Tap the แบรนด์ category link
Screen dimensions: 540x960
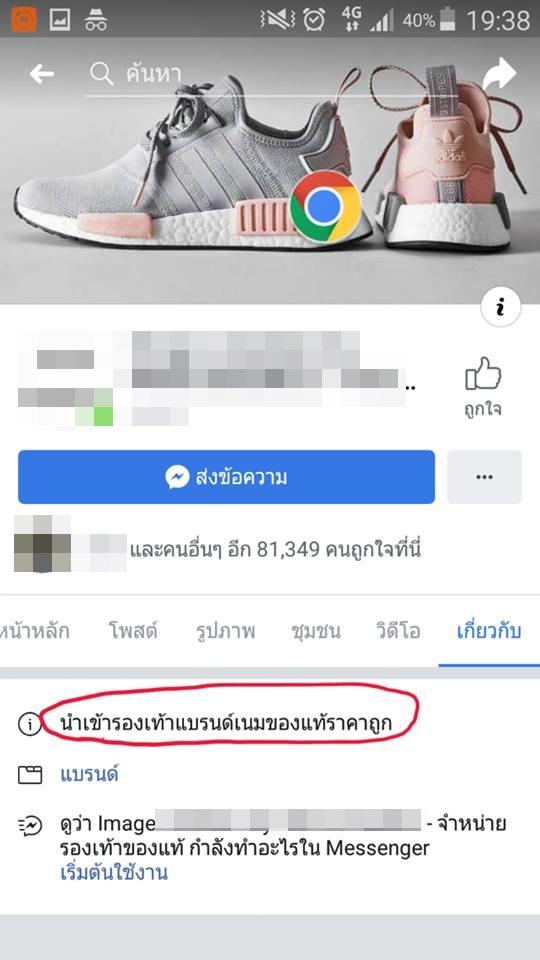[x=89, y=774]
